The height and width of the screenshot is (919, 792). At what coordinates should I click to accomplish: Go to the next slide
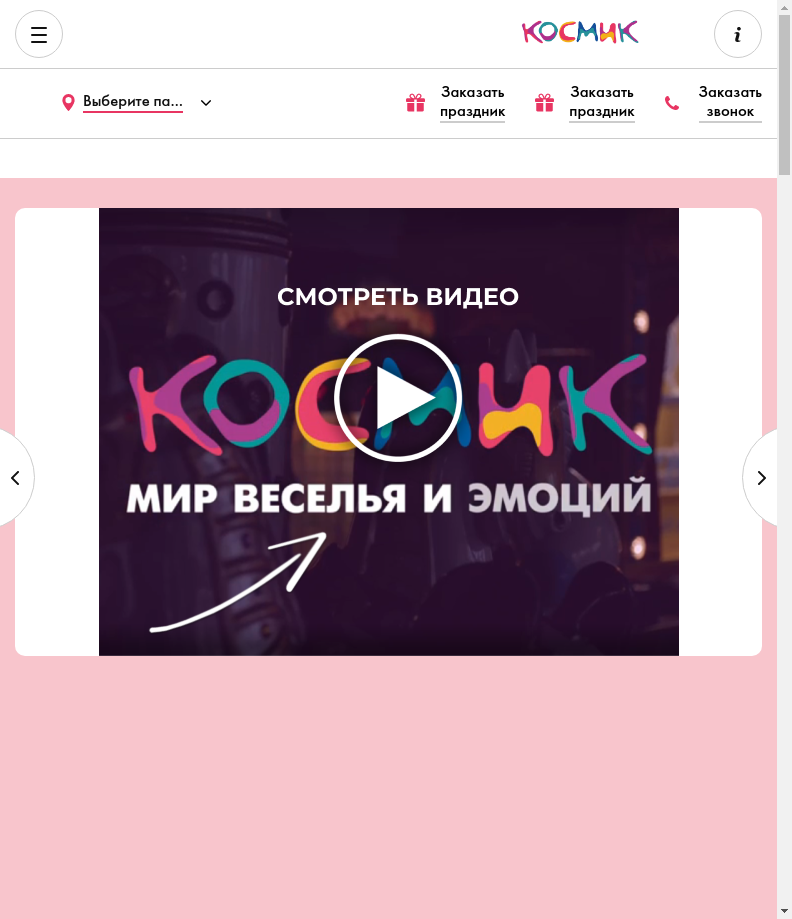761,478
